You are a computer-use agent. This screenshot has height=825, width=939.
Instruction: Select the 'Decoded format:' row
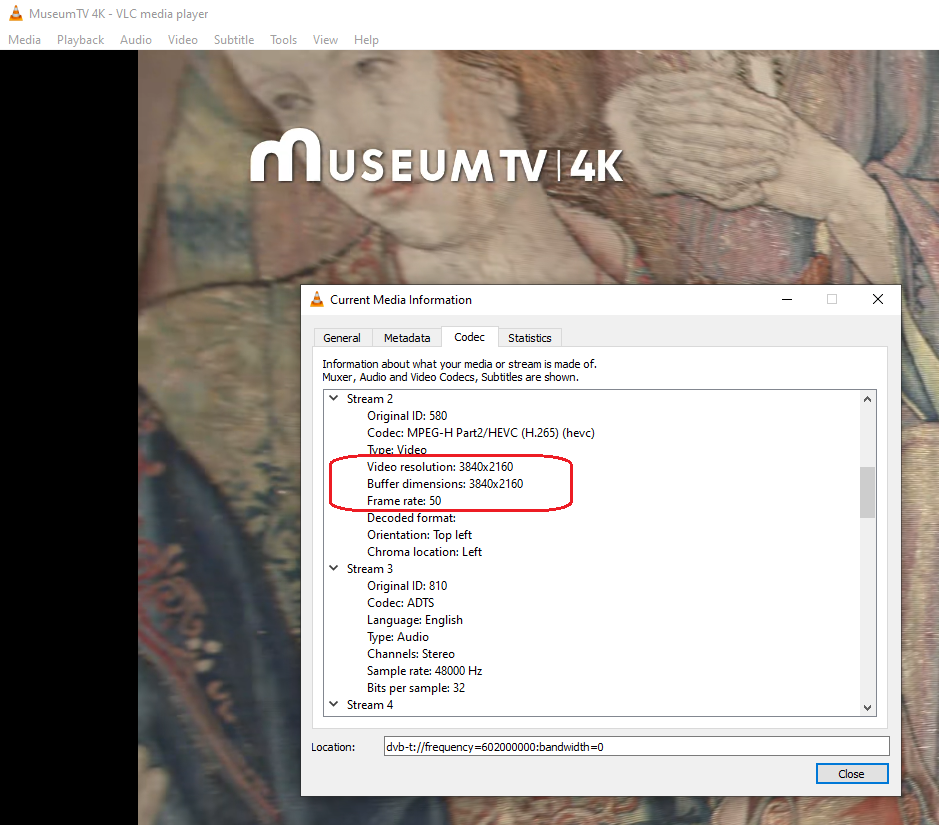pos(411,517)
